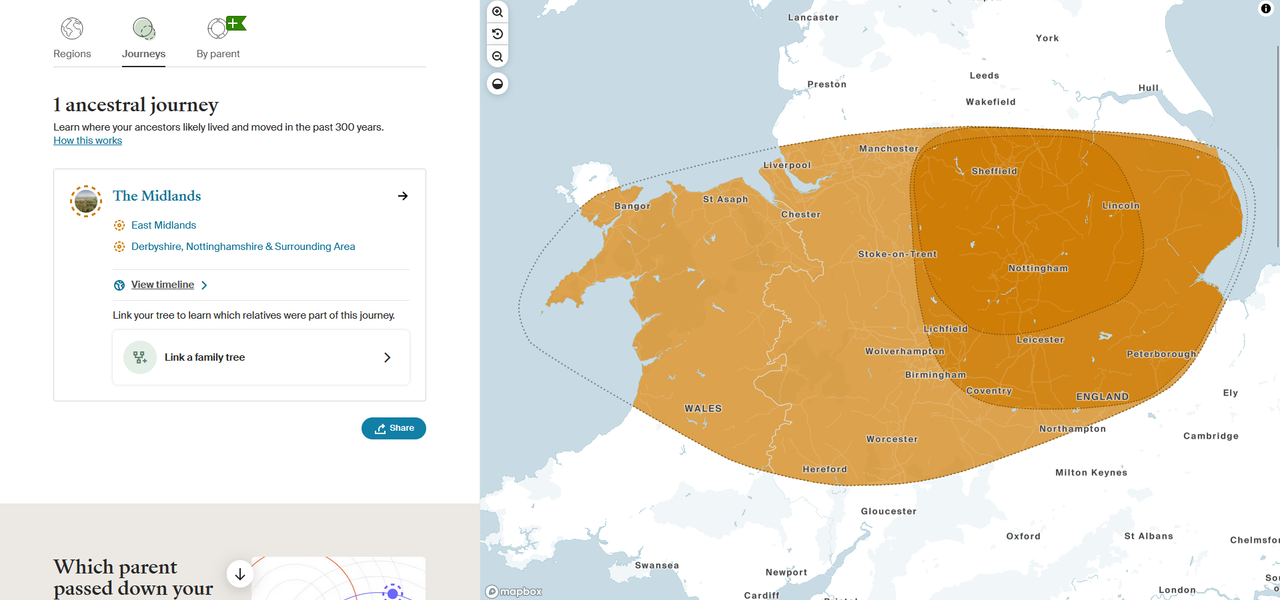Screen dimensions: 1280x600
Task: Click the family tree icon
Action: tap(140, 357)
